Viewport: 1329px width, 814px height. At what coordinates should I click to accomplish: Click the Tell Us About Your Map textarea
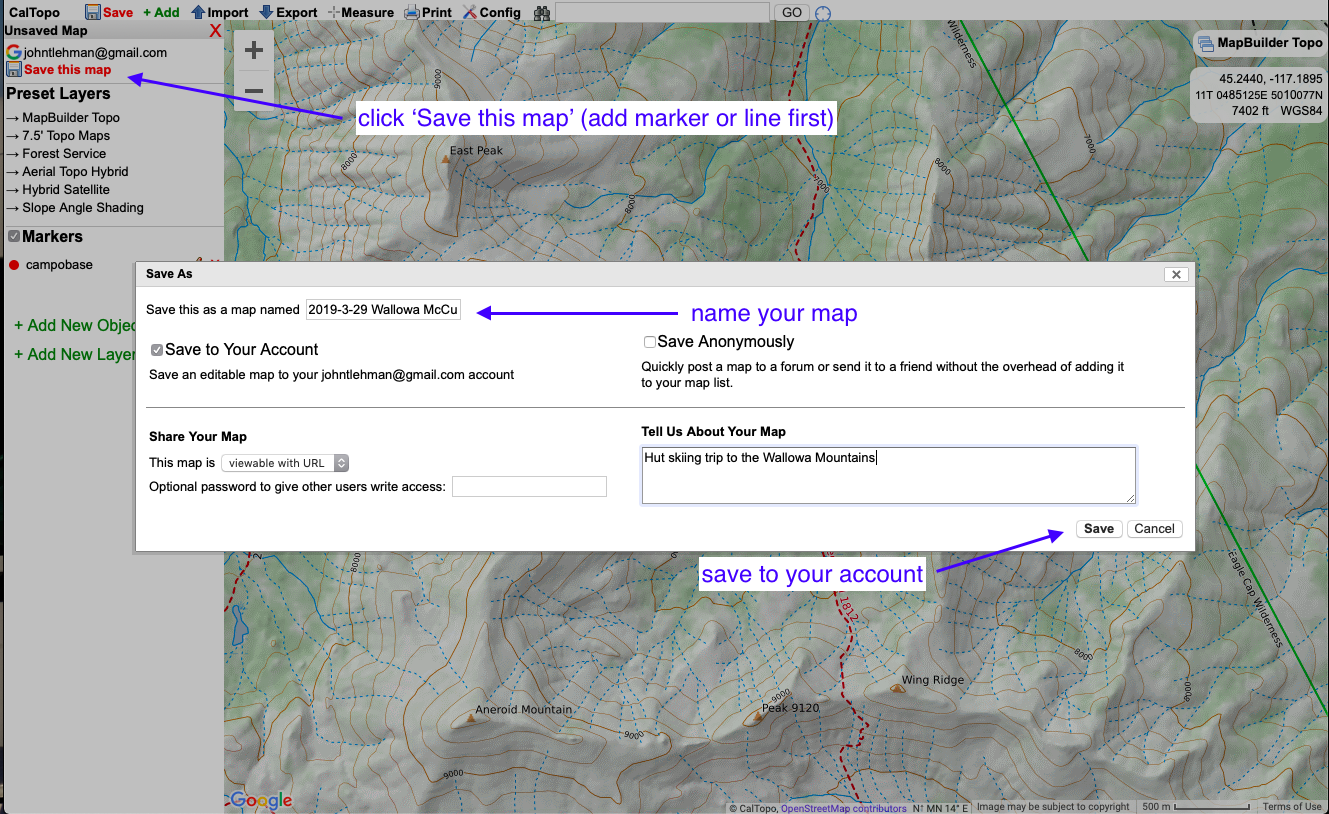(x=889, y=475)
